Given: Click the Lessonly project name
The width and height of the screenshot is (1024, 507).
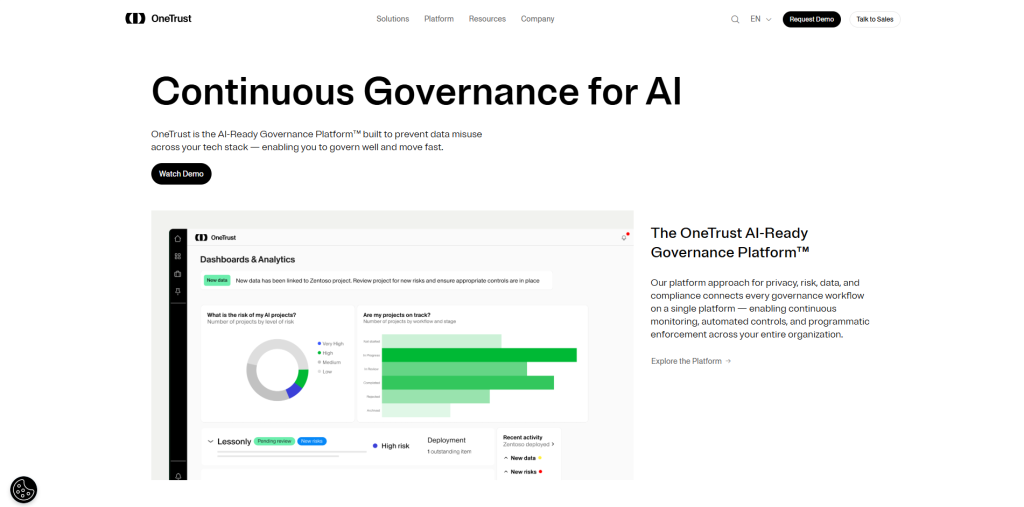Looking at the screenshot, I should pyautogui.click(x=234, y=442).
